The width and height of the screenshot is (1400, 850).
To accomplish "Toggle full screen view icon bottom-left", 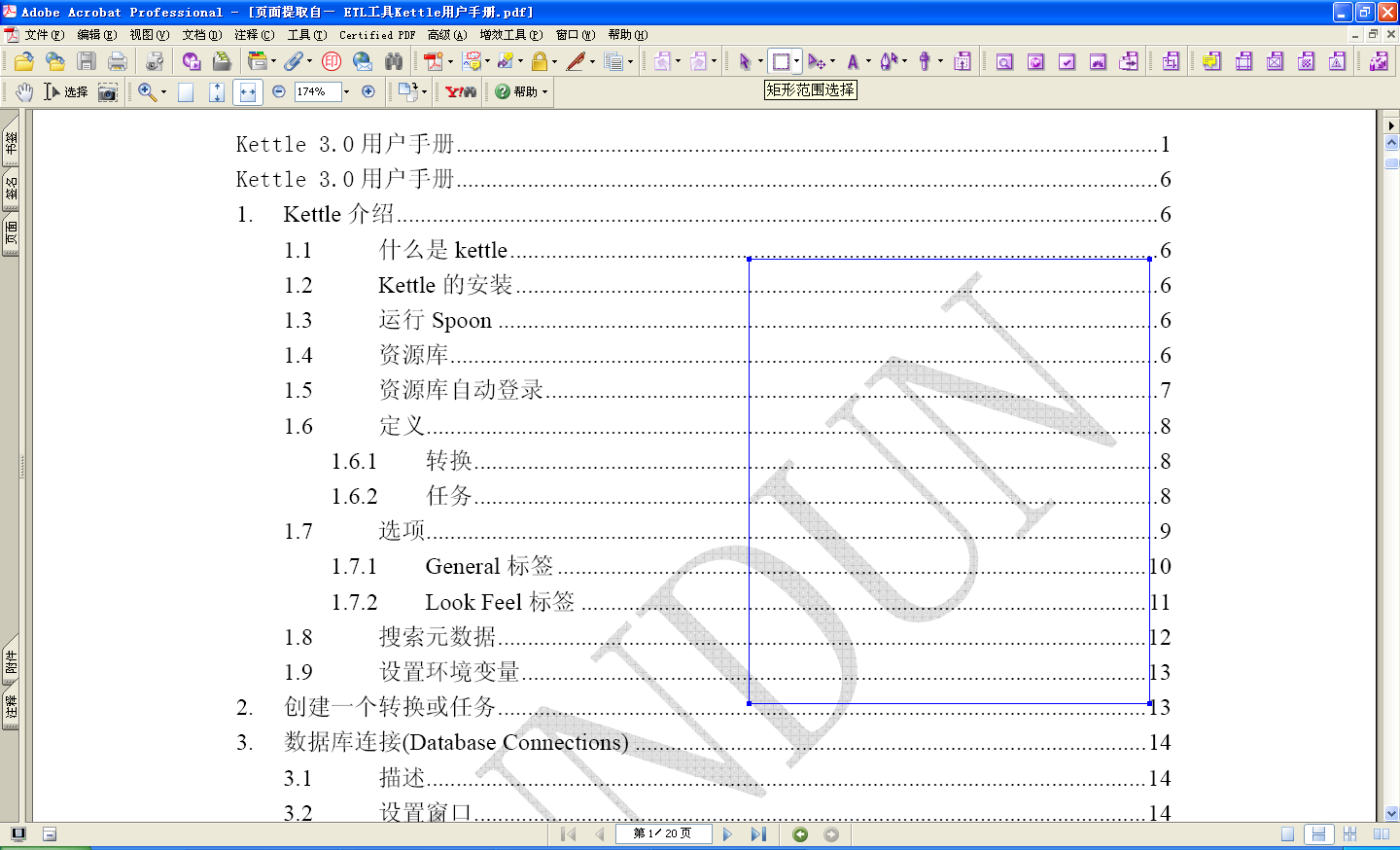I will [17, 833].
